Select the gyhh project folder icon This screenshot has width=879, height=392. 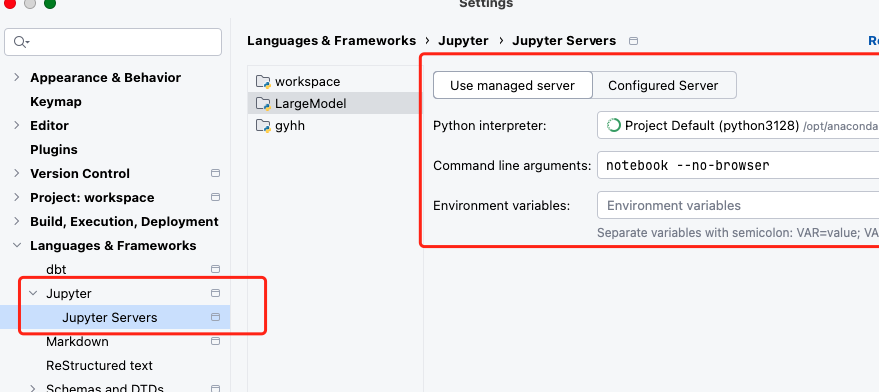263,126
